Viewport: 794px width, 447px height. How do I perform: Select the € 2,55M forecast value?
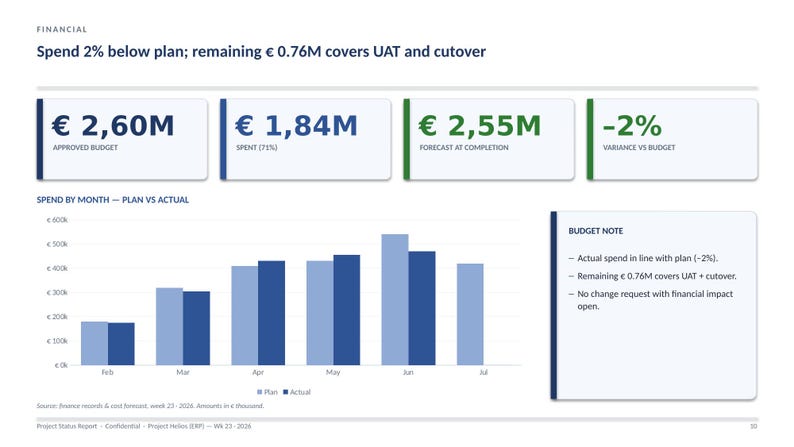coord(480,126)
